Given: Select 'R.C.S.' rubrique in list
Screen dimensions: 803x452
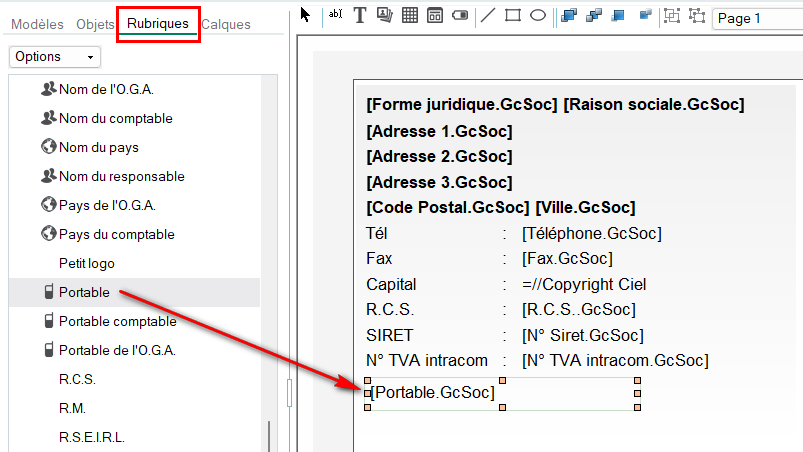Looking at the screenshot, I should 77,379.
